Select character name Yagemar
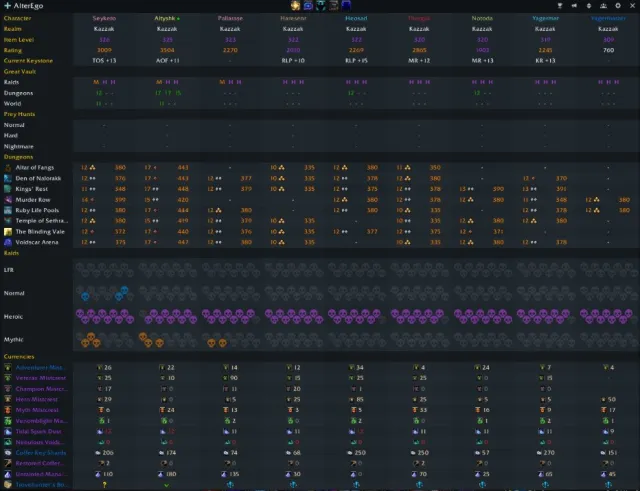Screen dimensions: 640x491 pyautogui.click(x=545, y=18)
